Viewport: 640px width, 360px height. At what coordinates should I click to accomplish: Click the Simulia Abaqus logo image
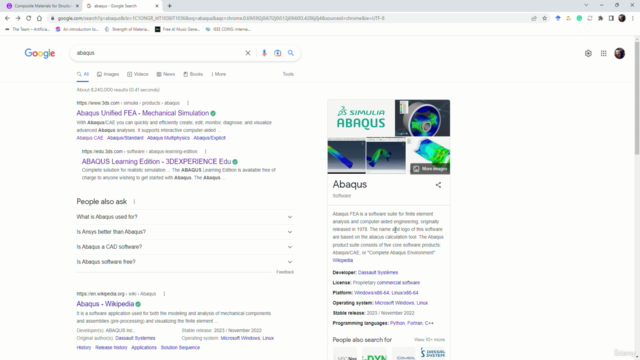(x=361, y=118)
